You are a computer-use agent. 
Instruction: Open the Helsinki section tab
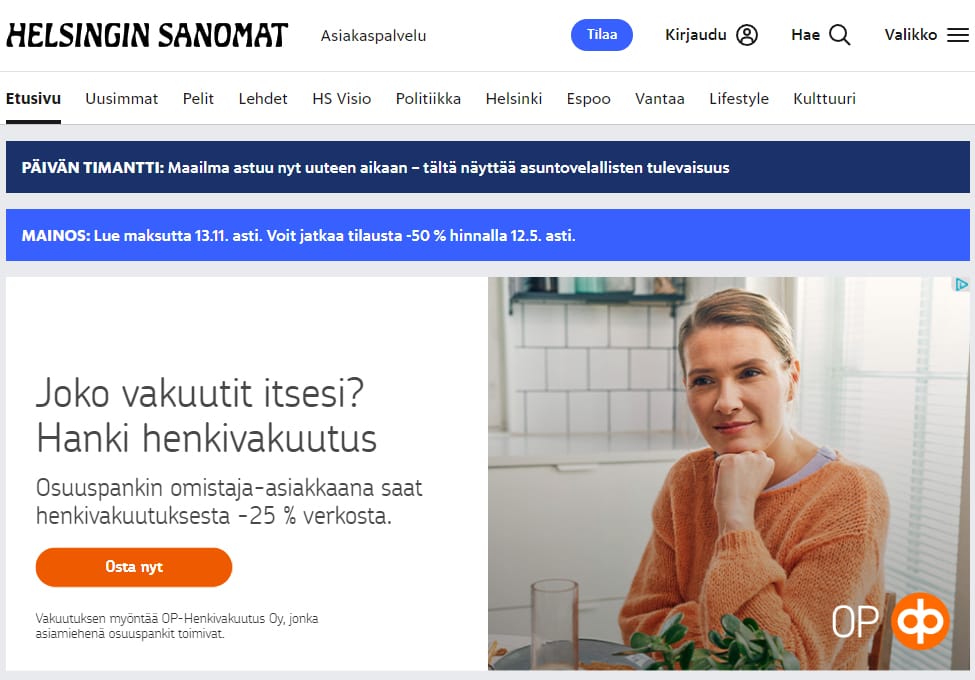click(x=514, y=99)
